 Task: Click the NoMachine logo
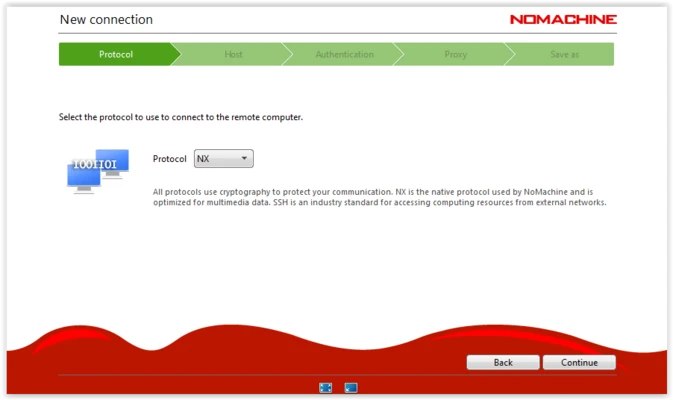pyautogui.click(x=563, y=19)
